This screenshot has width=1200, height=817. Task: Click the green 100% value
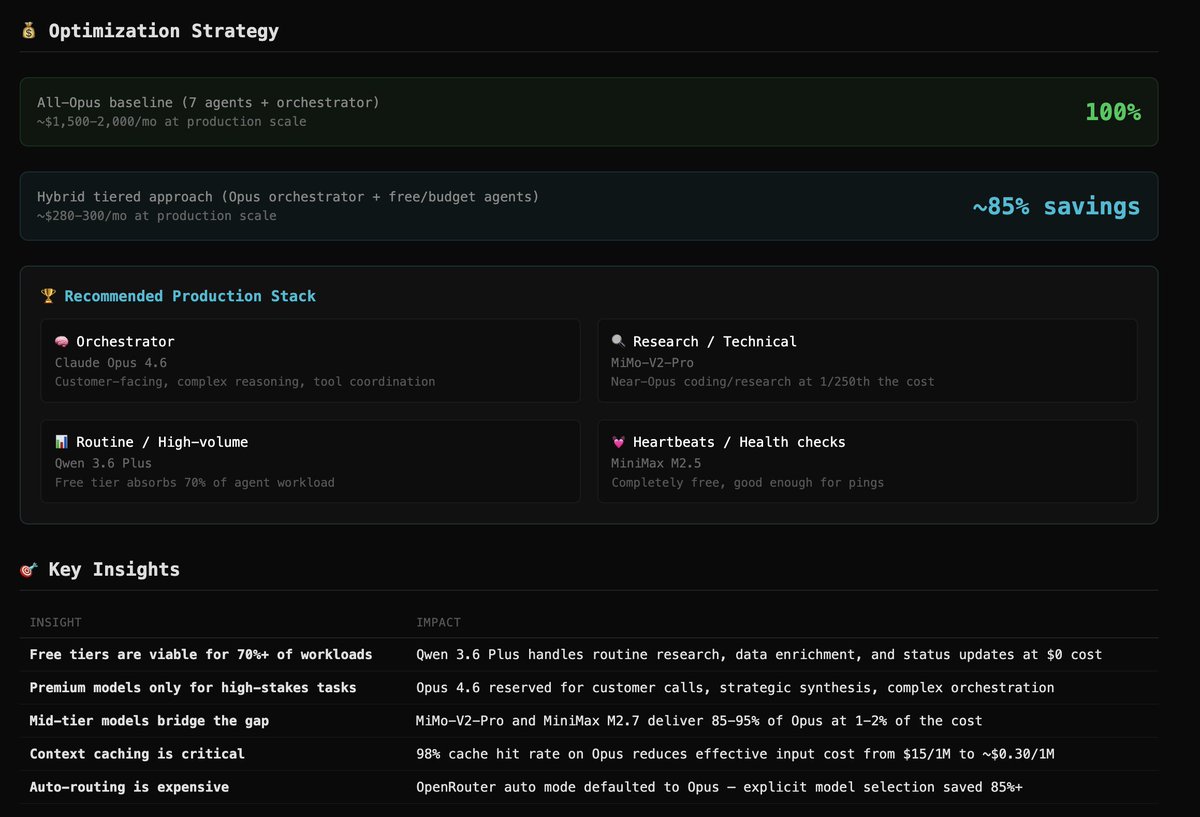[1113, 112]
